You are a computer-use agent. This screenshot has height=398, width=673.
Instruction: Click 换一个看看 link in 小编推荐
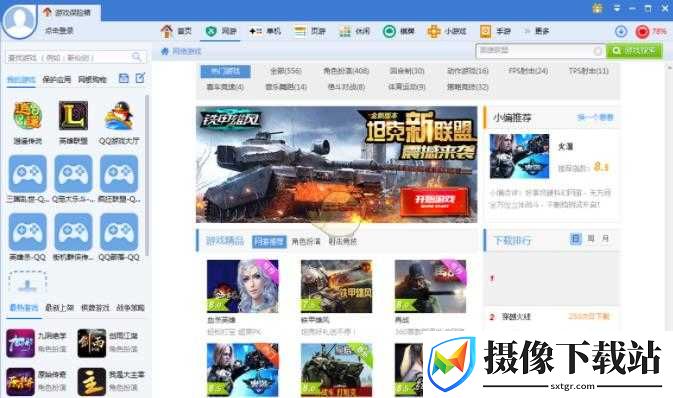(595, 117)
